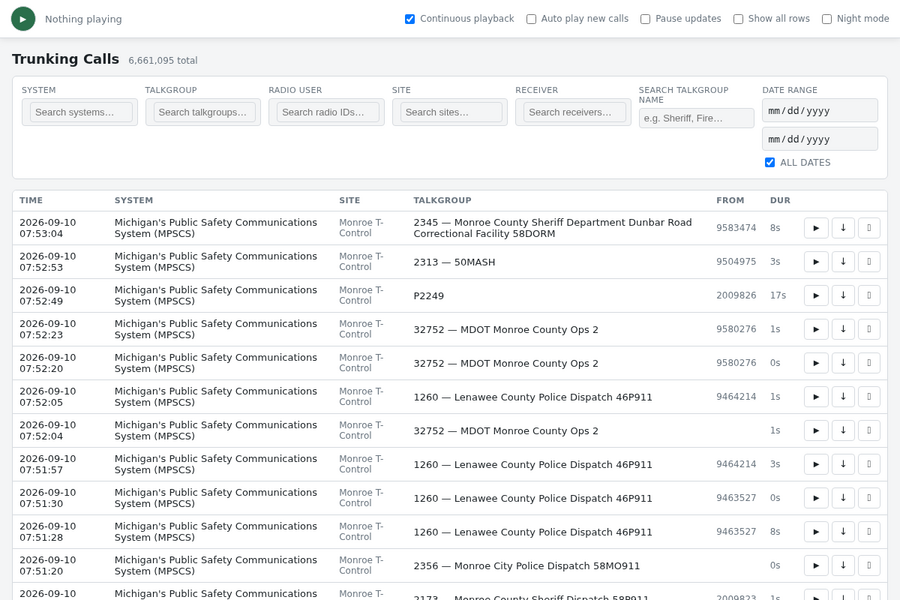
Task: Uncheck the ALL DATES checkbox
Action: click(770, 162)
